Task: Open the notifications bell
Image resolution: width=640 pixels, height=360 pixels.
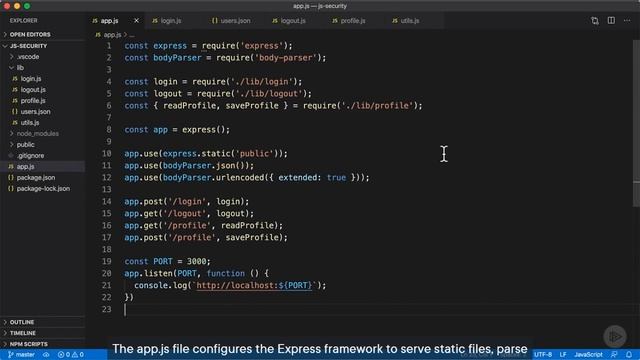Action: (x=629, y=355)
